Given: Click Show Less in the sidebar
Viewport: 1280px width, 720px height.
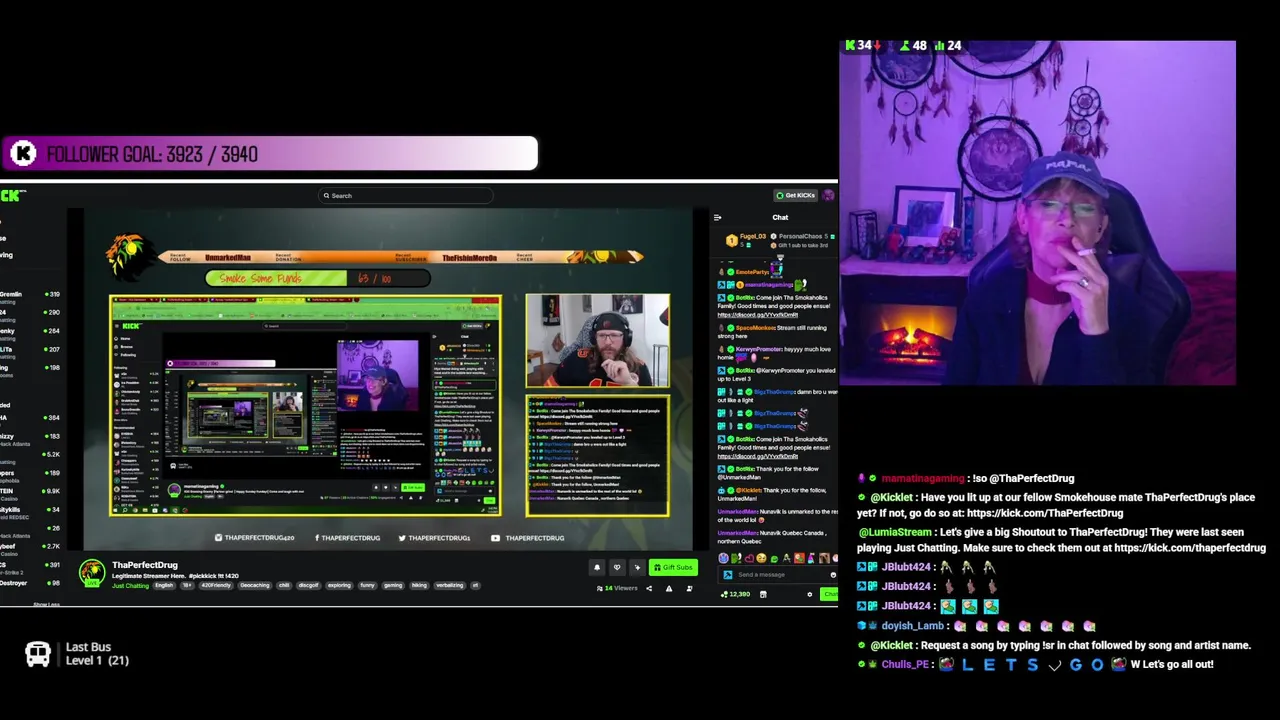Looking at the screenshot, I should click(47, 605).
